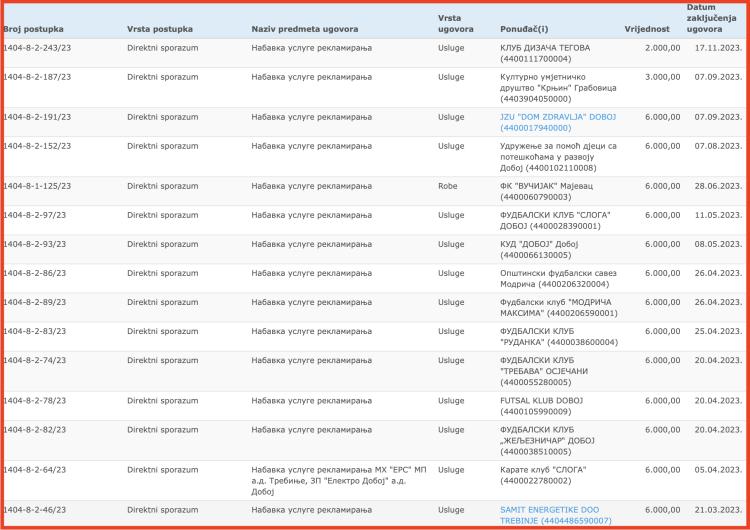
Task: Click bidder Општински фудбалски савез Модрича
Action: 558,279
